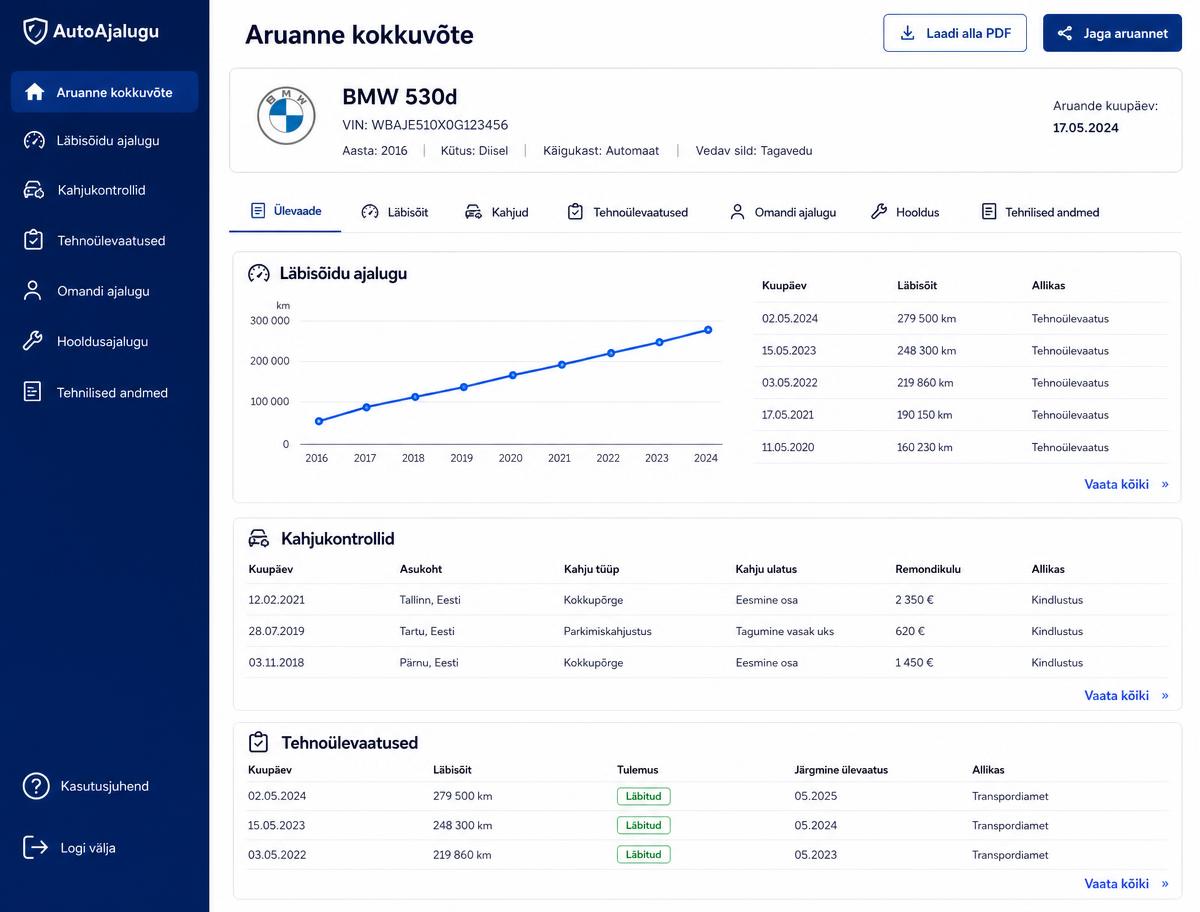Click repair cost 2 350 €
Screen dimensions: 1200x912
(914, 600)
